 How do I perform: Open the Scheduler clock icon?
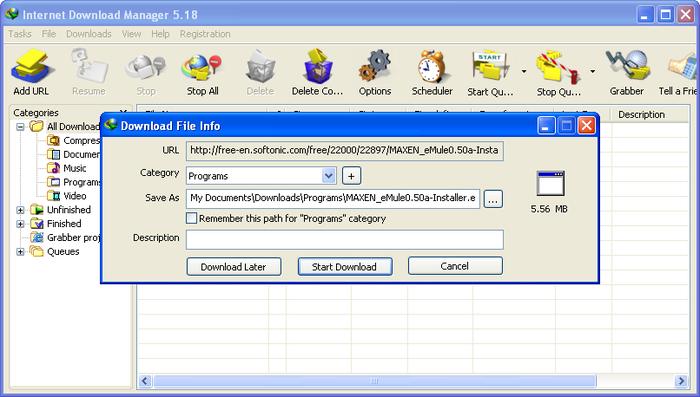pyautogui.click(x=432, y=67)
